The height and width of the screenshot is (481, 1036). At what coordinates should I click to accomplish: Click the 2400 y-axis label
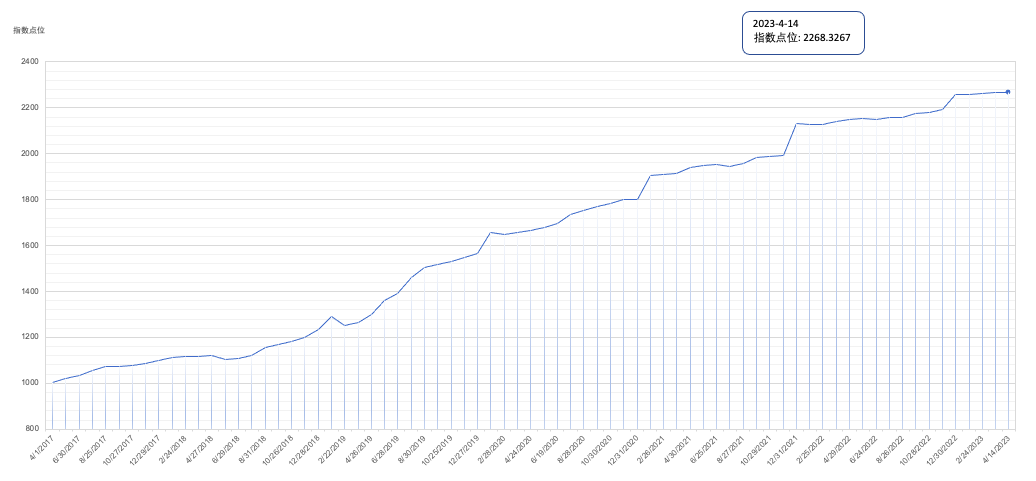pos(31,61)
